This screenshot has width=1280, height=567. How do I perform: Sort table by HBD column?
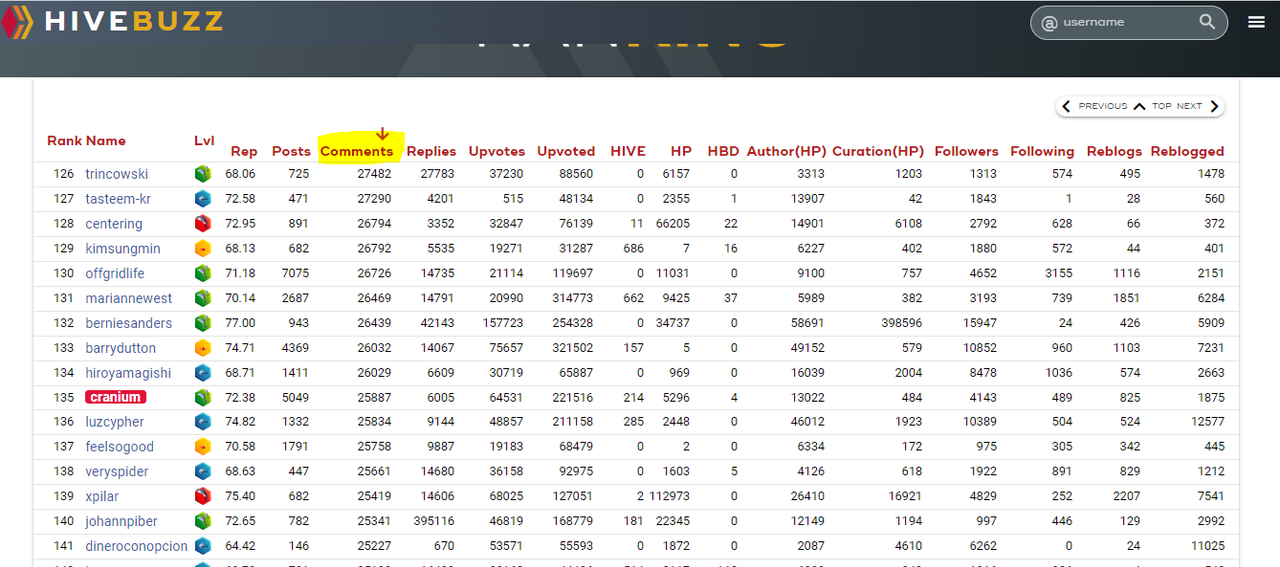click(x=723, y=151)
